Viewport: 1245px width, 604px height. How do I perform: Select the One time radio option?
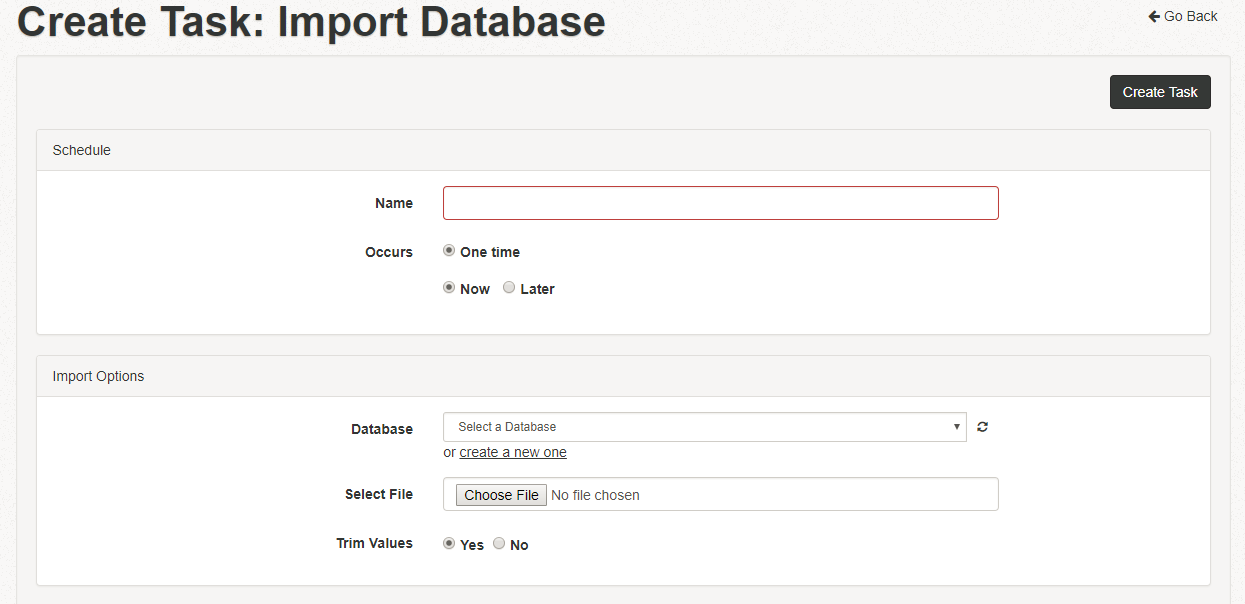coord(449,251)
